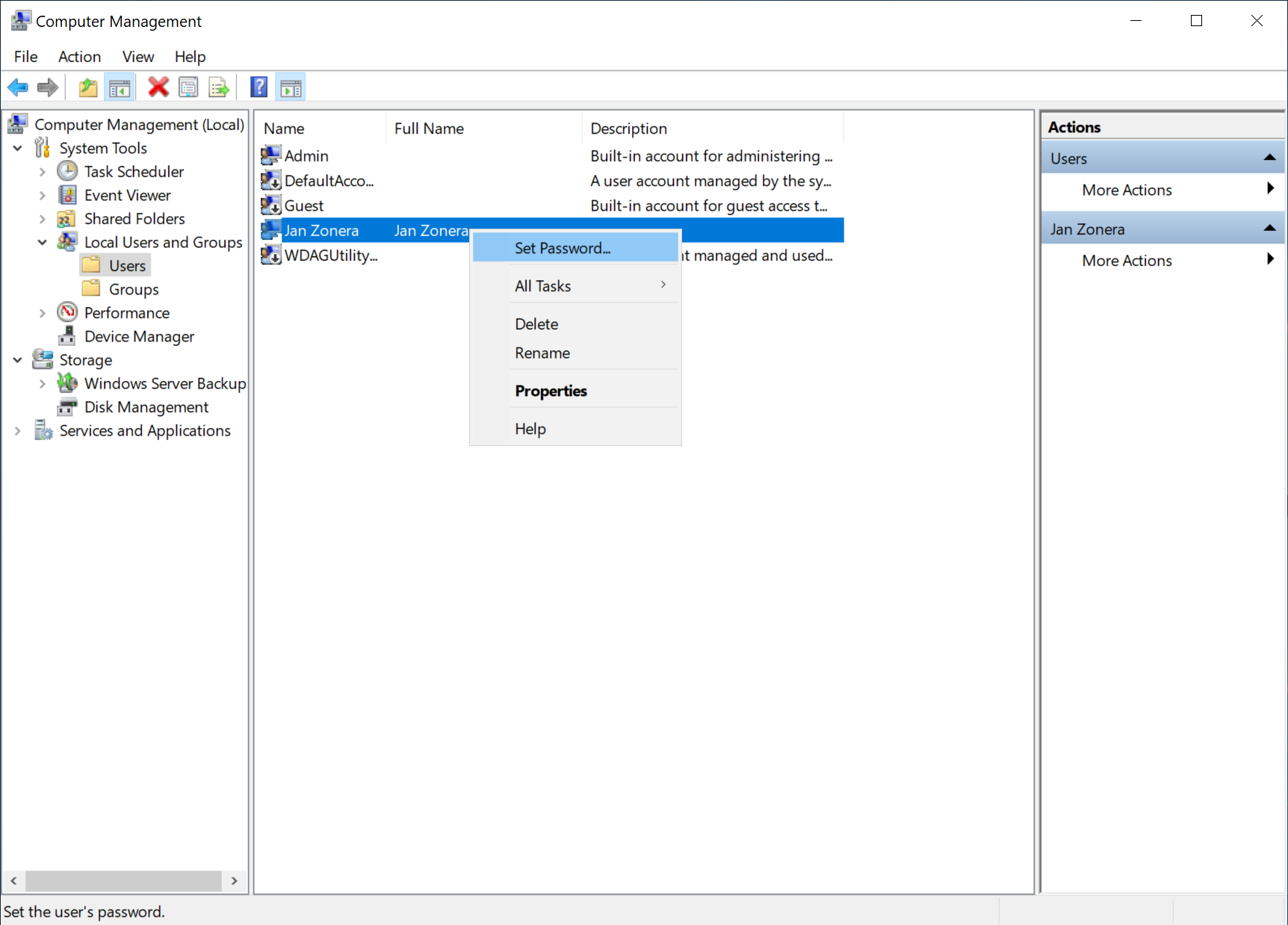
Task: Click the Export List toolbar icon
Action: point(219,87)
